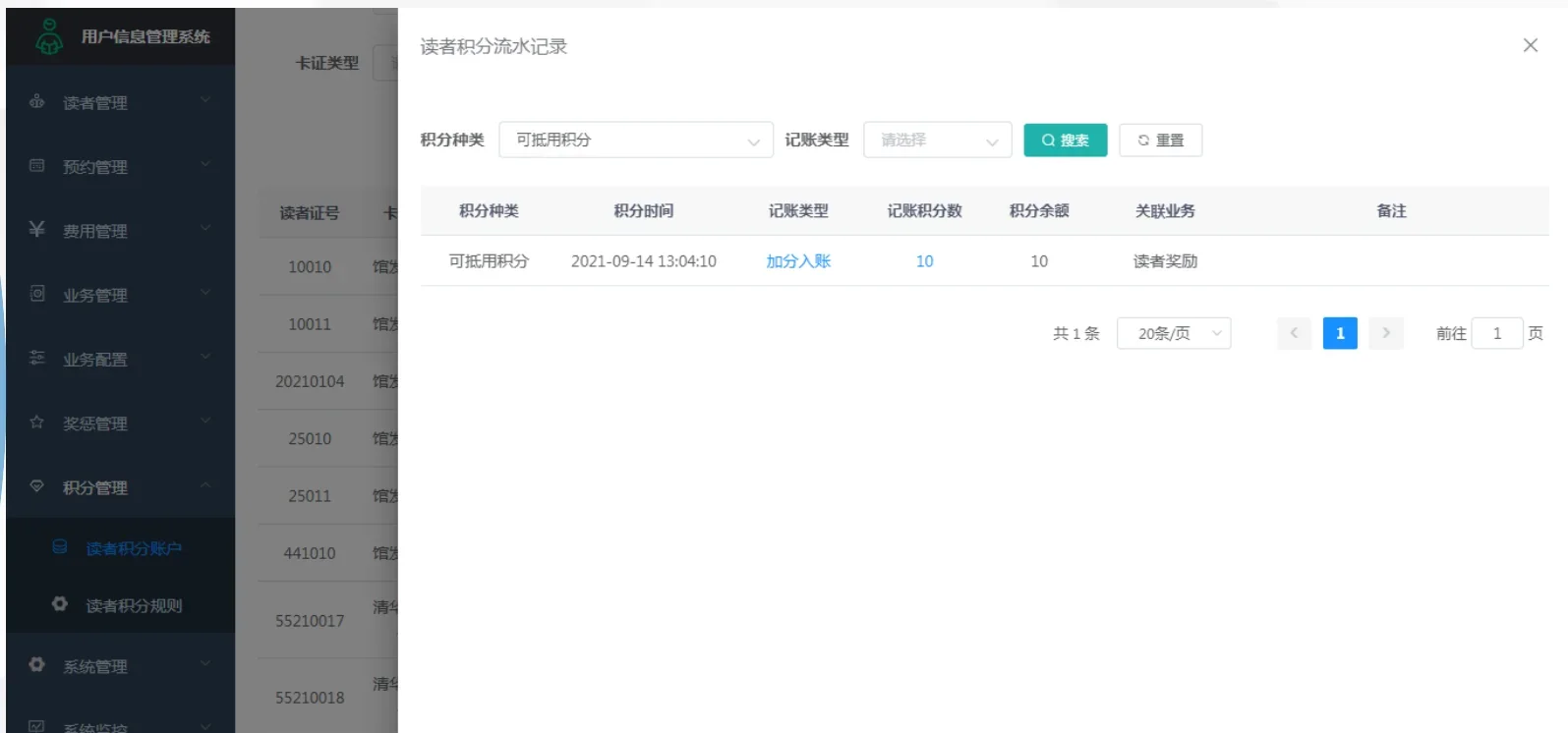
Task: Click the 奖惩管理 star icon
Action: (x=37, y=422)
